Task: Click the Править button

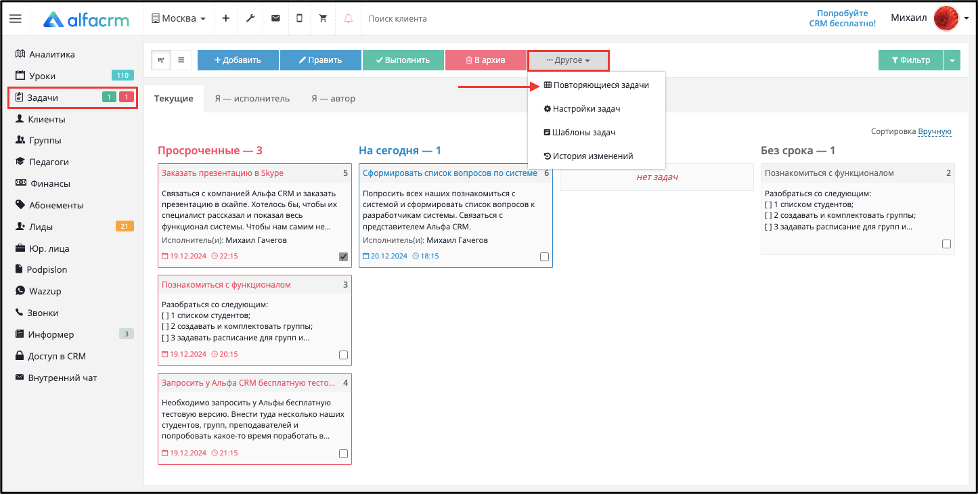Action: (x=320, y=61)
